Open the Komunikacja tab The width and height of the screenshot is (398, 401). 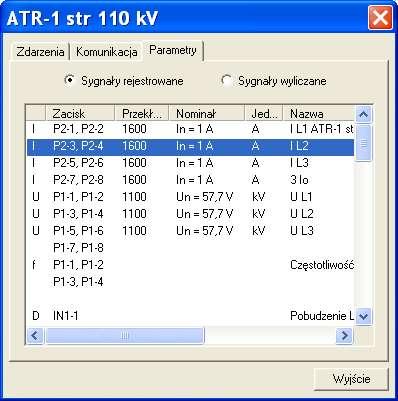click(107, 52)
